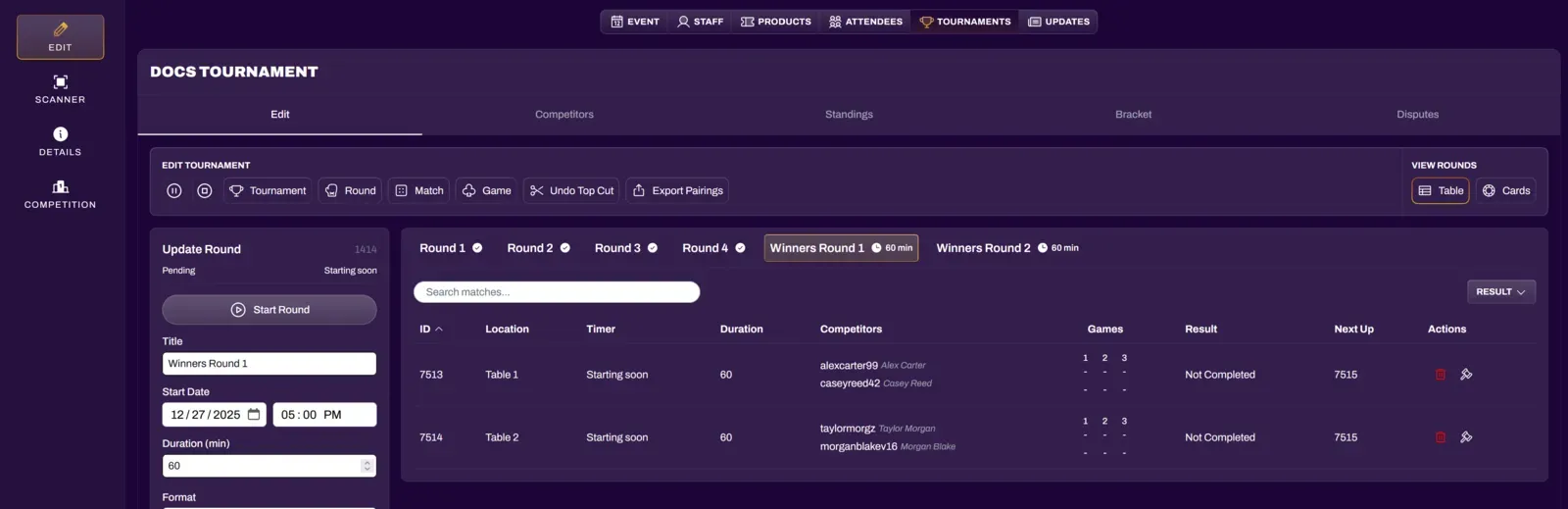
Task: Click the pause icon in Edit Tournament
Action: tap(174, 191)
